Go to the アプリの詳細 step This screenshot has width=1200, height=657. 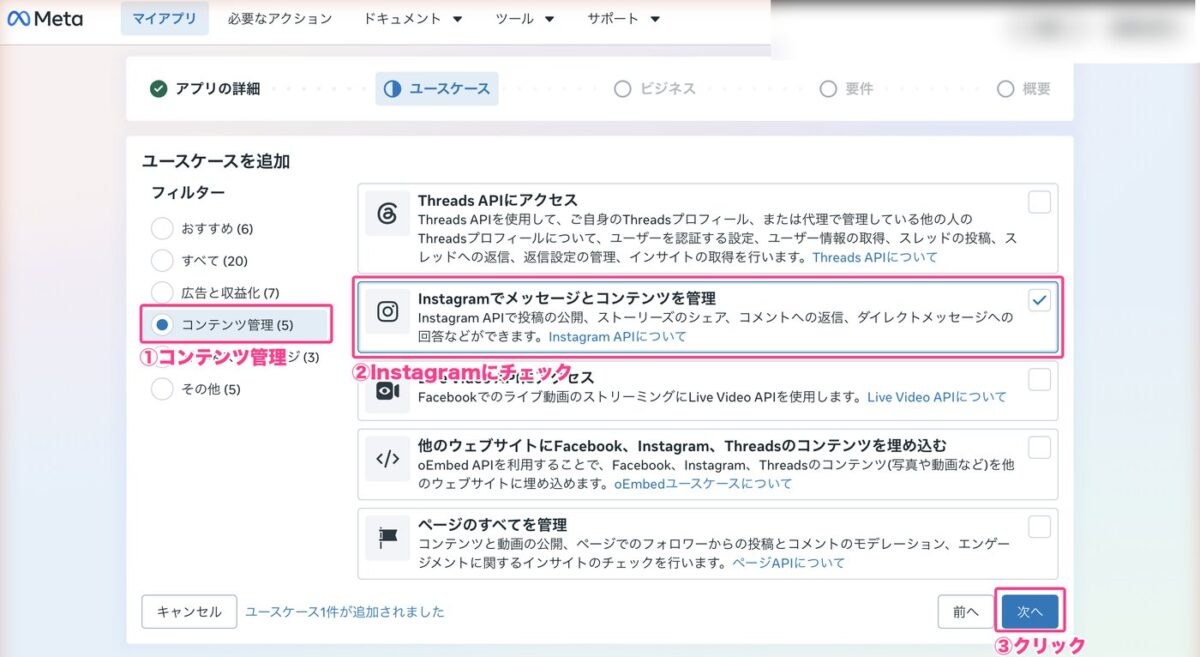click(205, 89)
